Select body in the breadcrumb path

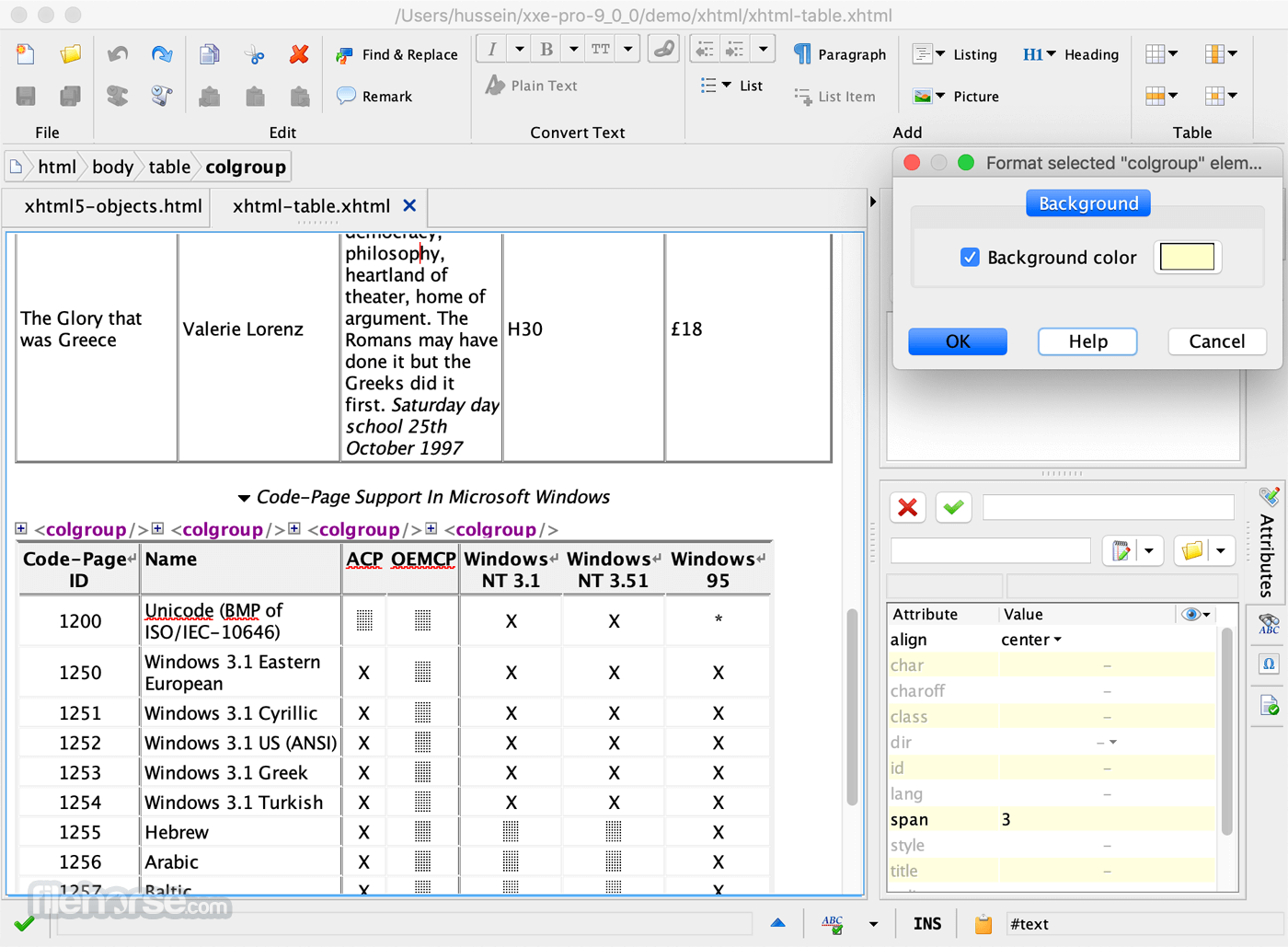coord(112,167)
